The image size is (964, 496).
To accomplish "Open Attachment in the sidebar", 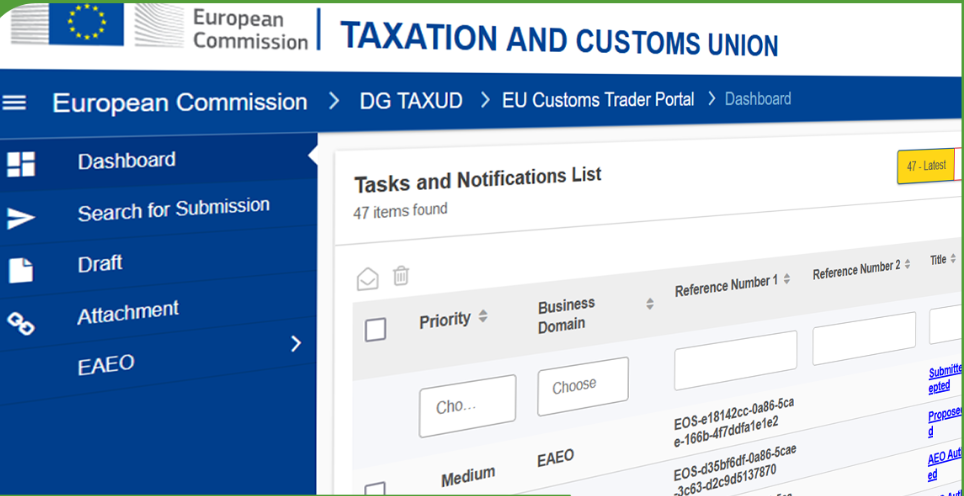I will [128, 312].
